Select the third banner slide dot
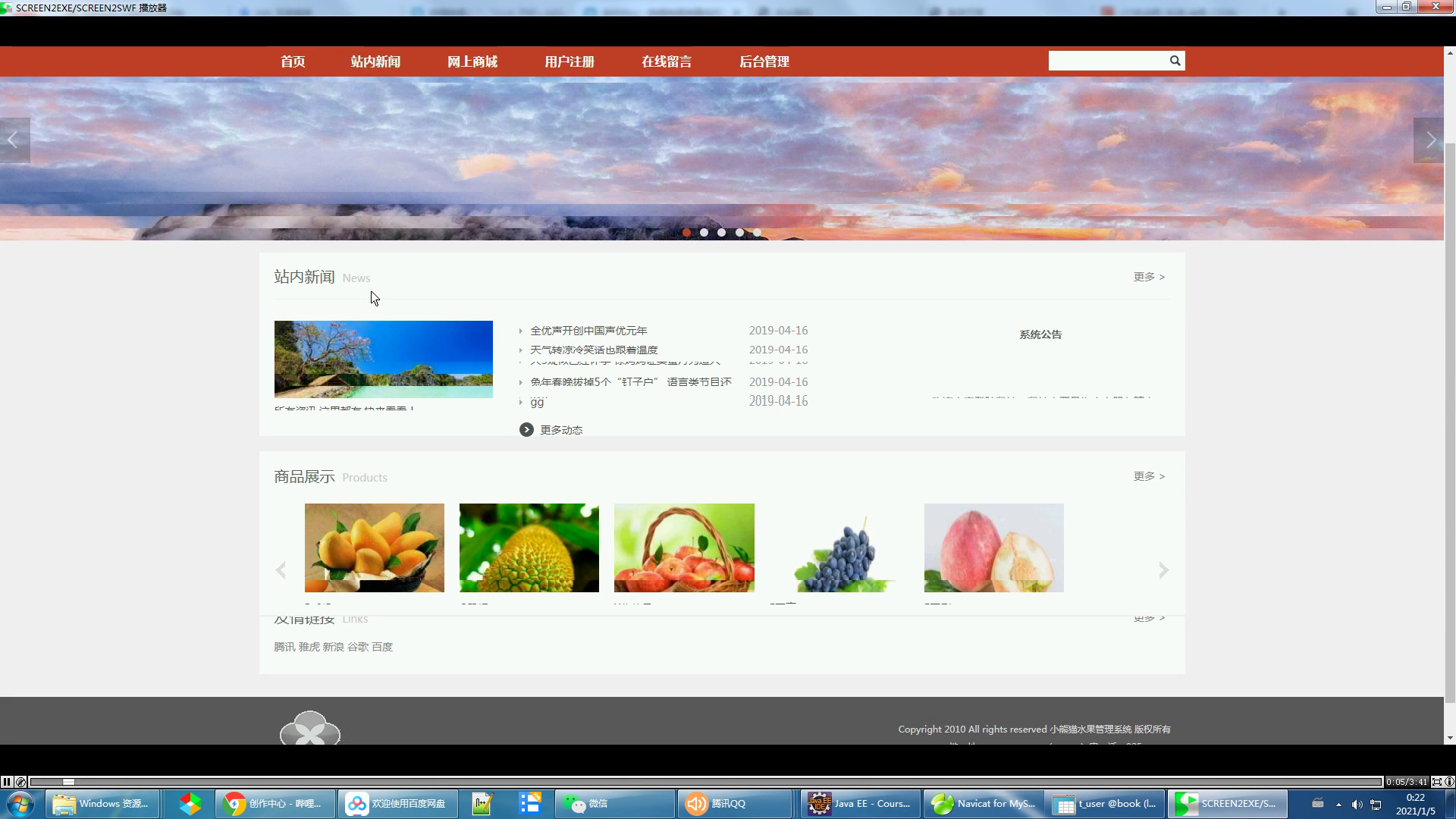 [x=721, y=233]
